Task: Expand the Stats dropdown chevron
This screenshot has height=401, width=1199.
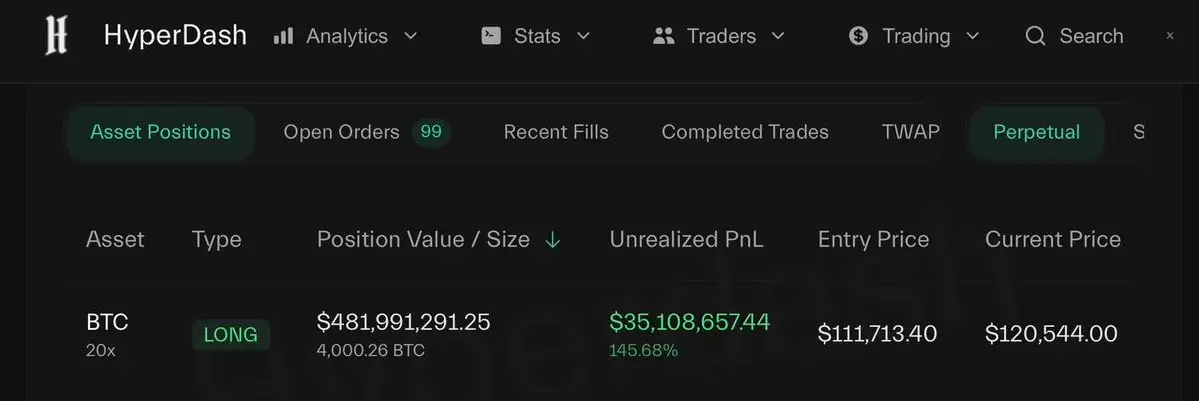Action: point(583,36)
